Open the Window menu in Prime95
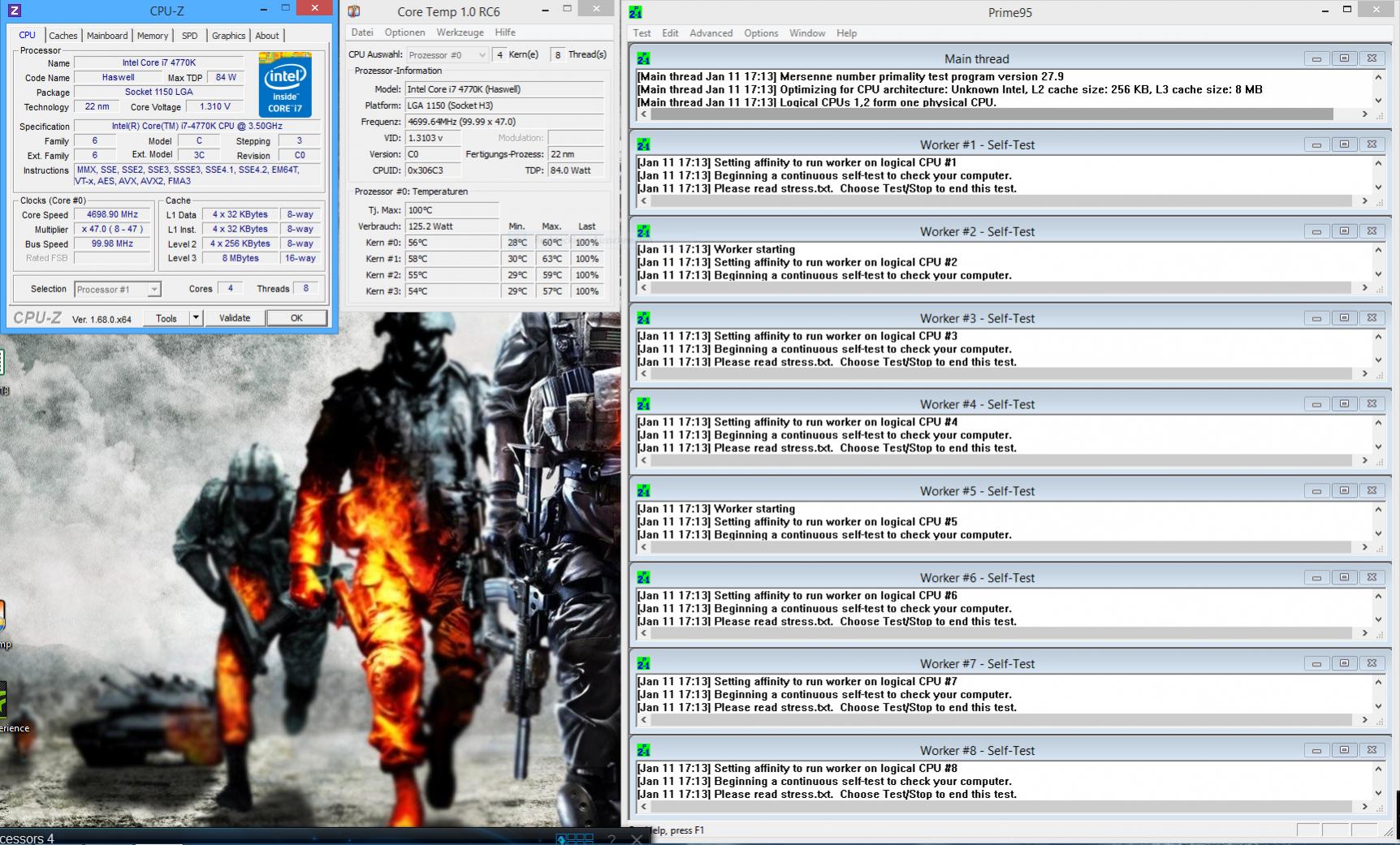Viewport: 1400px width, 845px height. [807, 33]
